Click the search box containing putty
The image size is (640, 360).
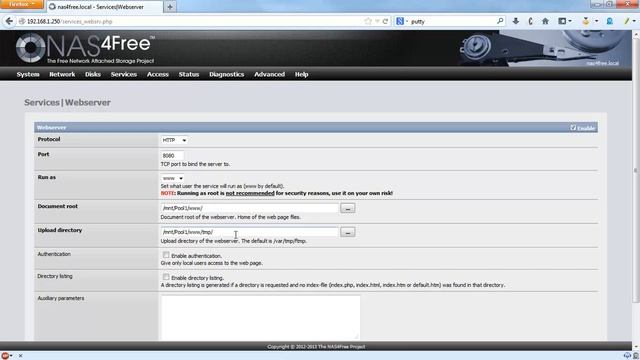tap(452, 21)
